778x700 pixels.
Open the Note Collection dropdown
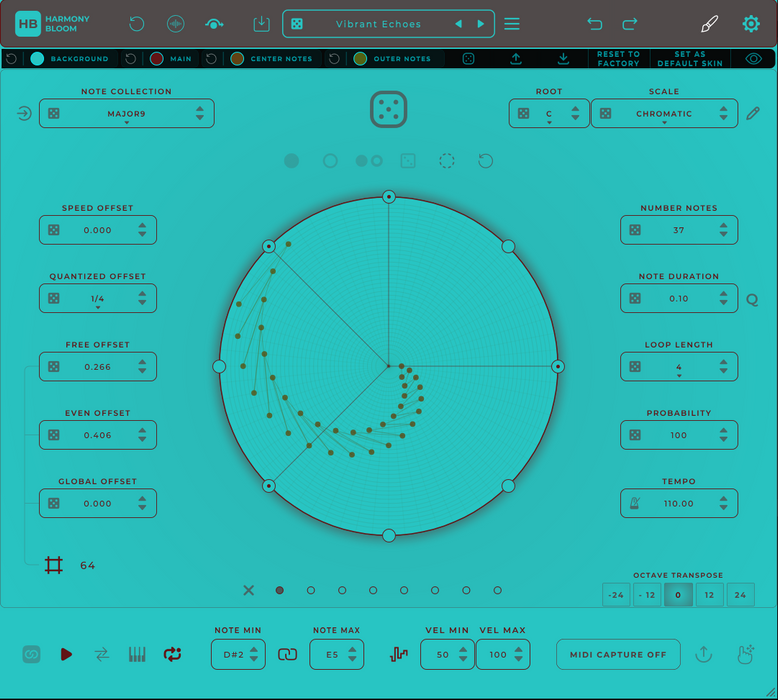127,114
